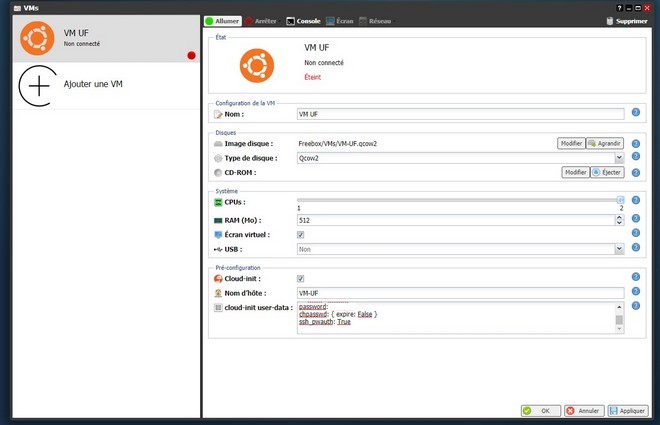Open the USB dropdown list
The image size is (660, 425).
tap(619, 249)
